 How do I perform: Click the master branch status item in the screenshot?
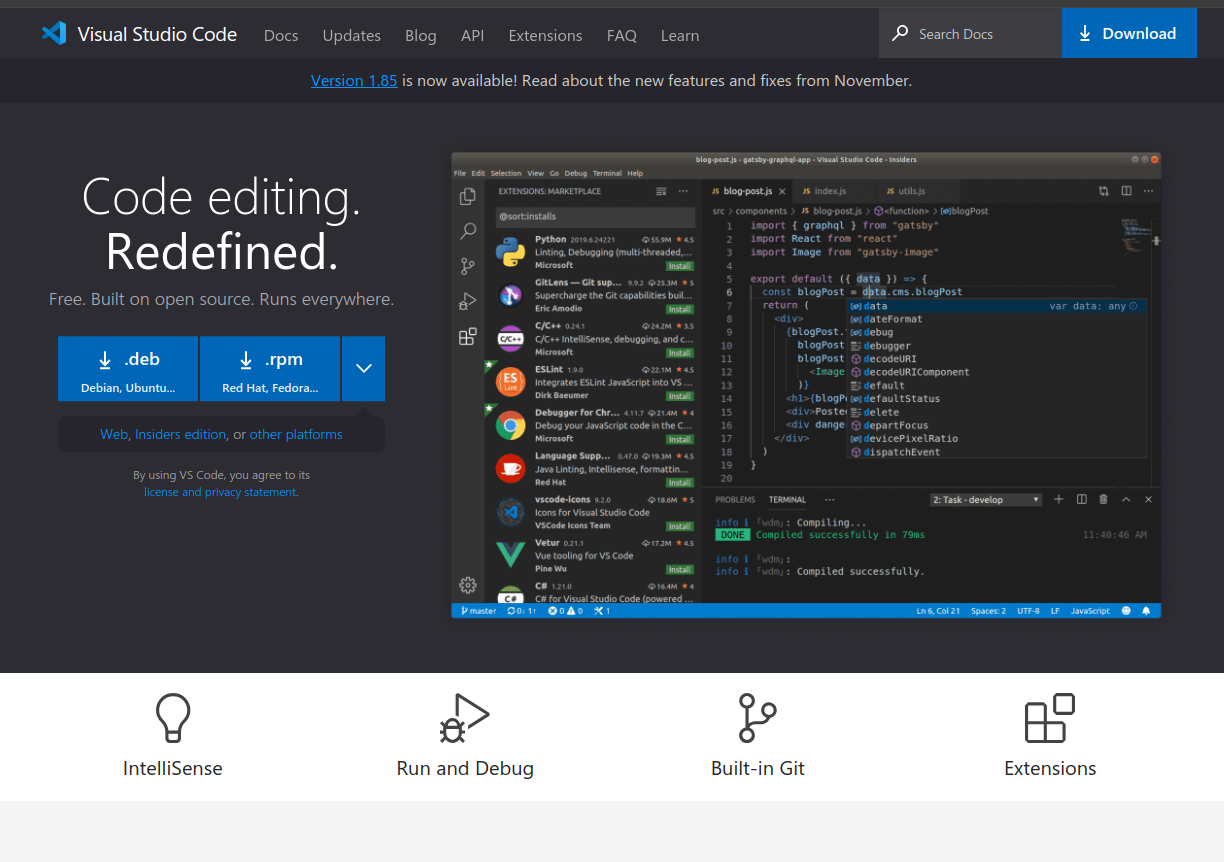pyautogui.click(x=478, y=610)
